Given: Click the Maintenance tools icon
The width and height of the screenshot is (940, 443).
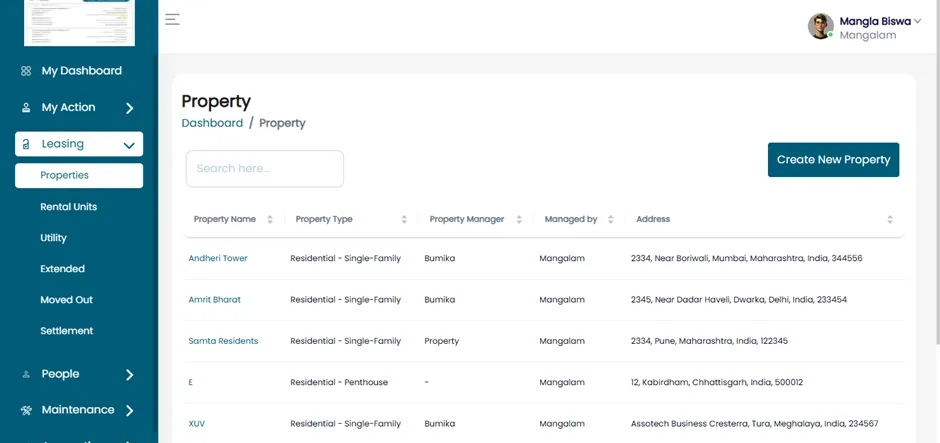Looking at the screenshot, I should point(26,411).
